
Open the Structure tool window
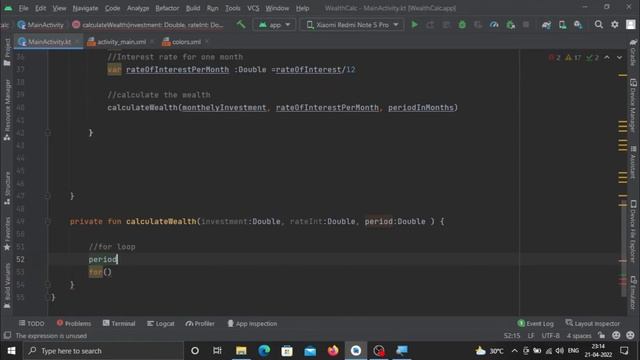pyautogui.click(x=7, y=188)
